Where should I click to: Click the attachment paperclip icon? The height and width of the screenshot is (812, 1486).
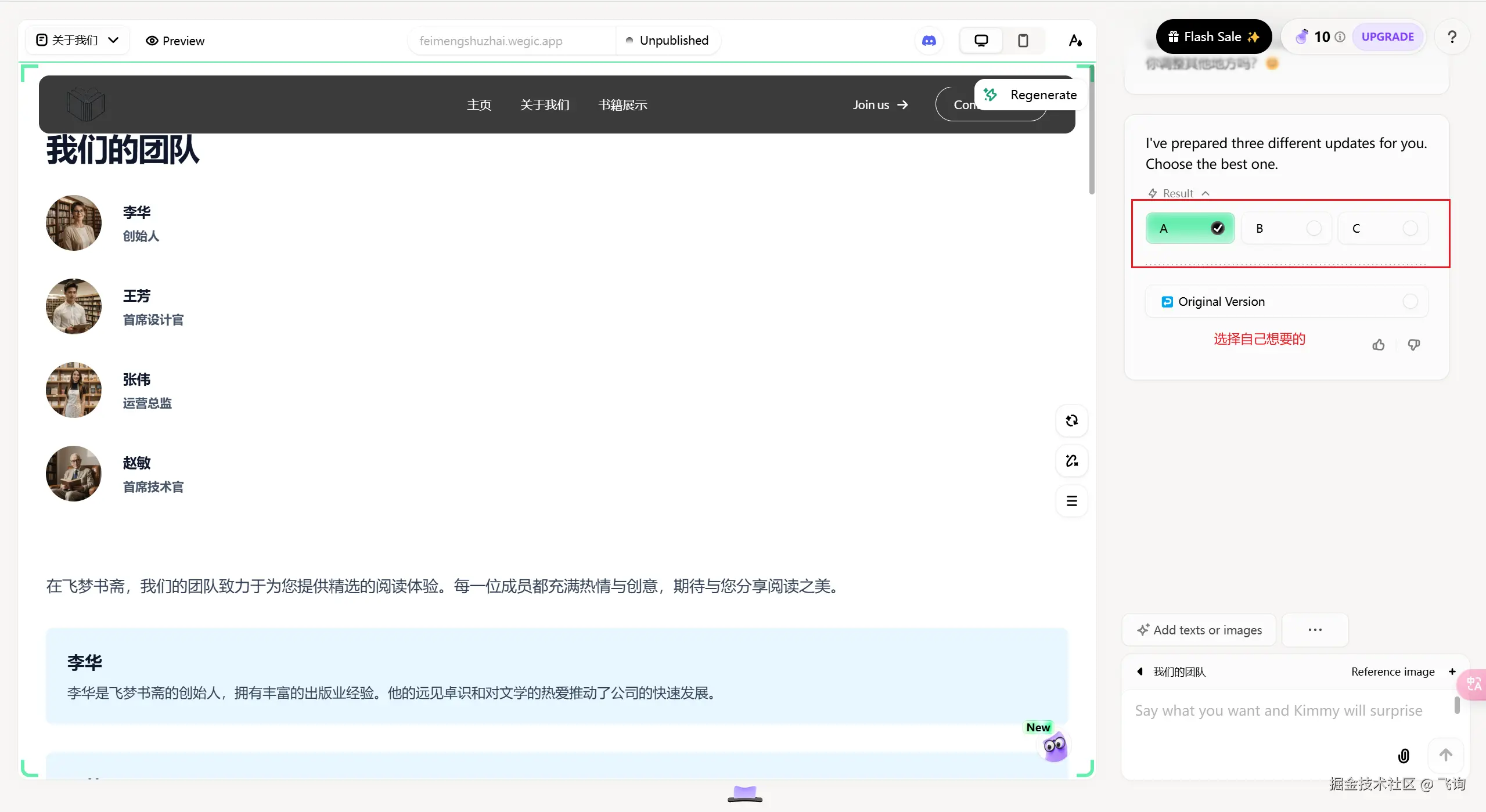pos(1404,755)
